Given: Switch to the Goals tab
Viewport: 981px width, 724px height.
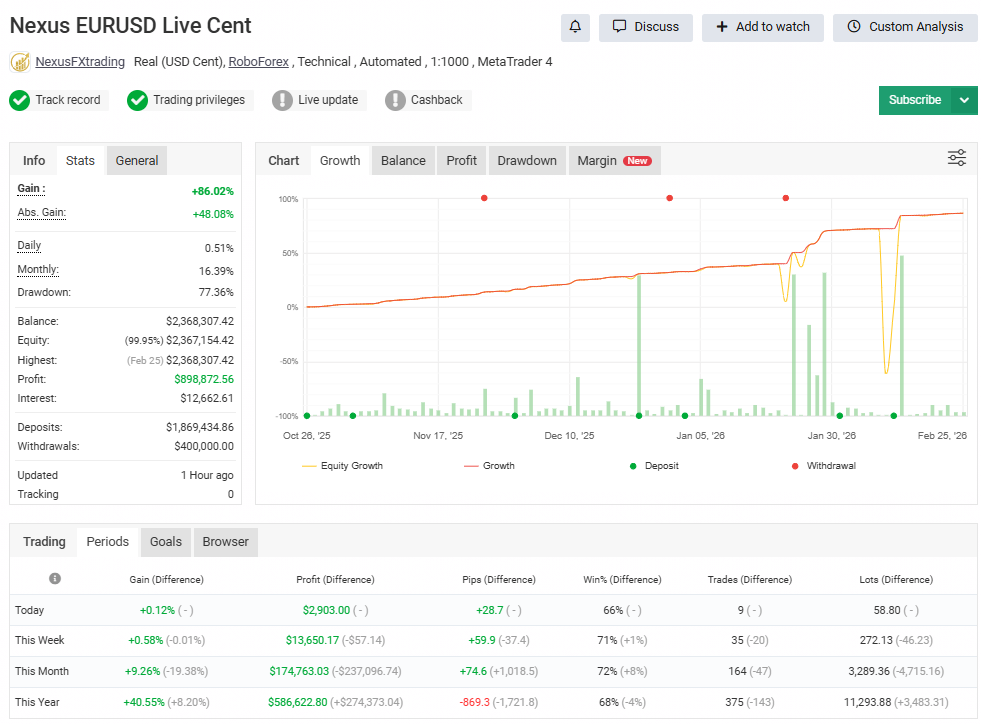Looking at the screenshot, I should pos(165,542).
